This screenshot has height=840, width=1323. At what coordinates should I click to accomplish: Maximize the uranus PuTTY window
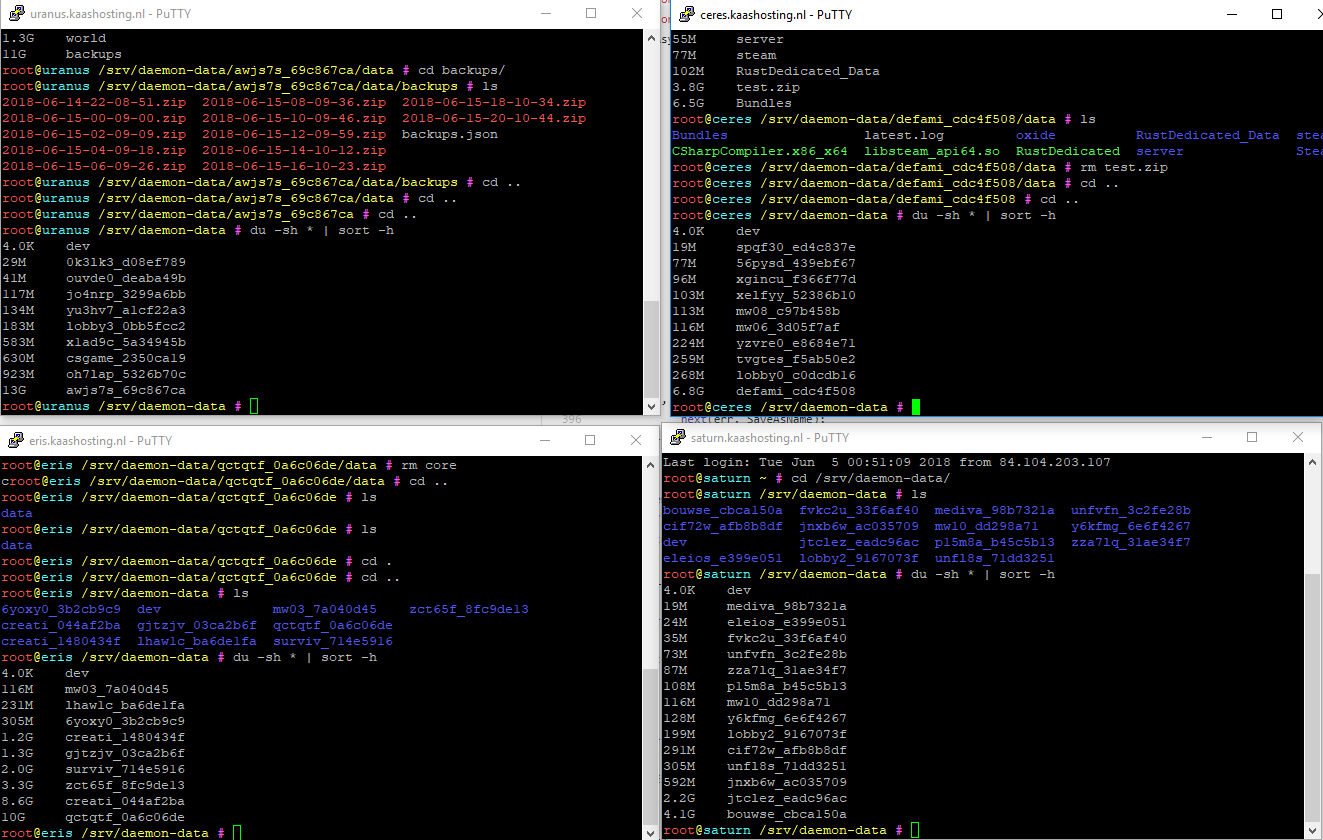(591, 14)
